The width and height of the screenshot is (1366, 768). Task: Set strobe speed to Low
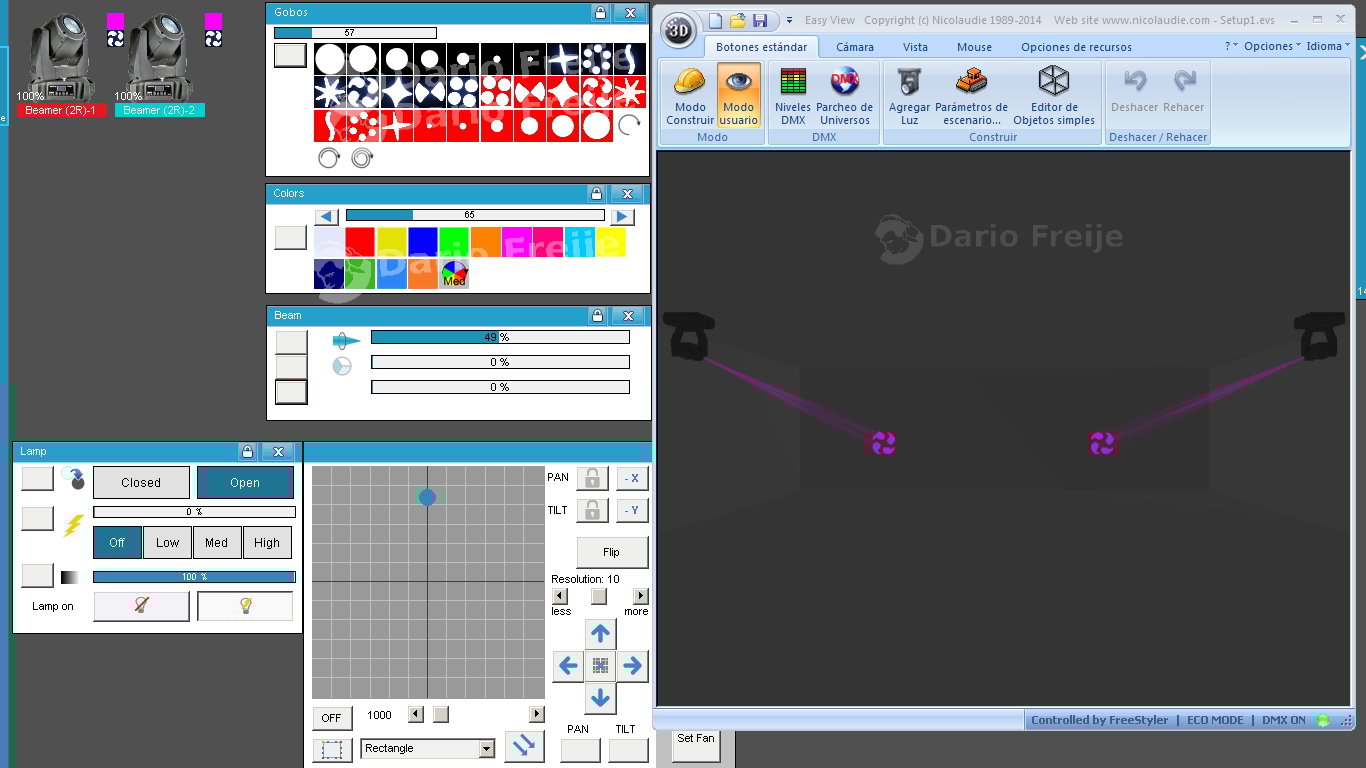pos(167,543)
